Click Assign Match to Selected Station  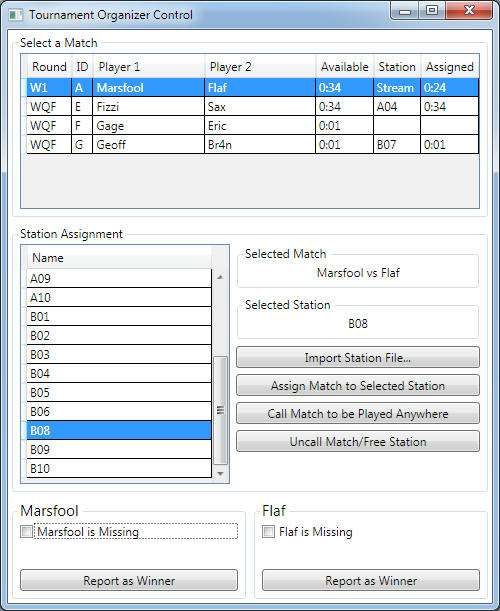click(358, 385)
